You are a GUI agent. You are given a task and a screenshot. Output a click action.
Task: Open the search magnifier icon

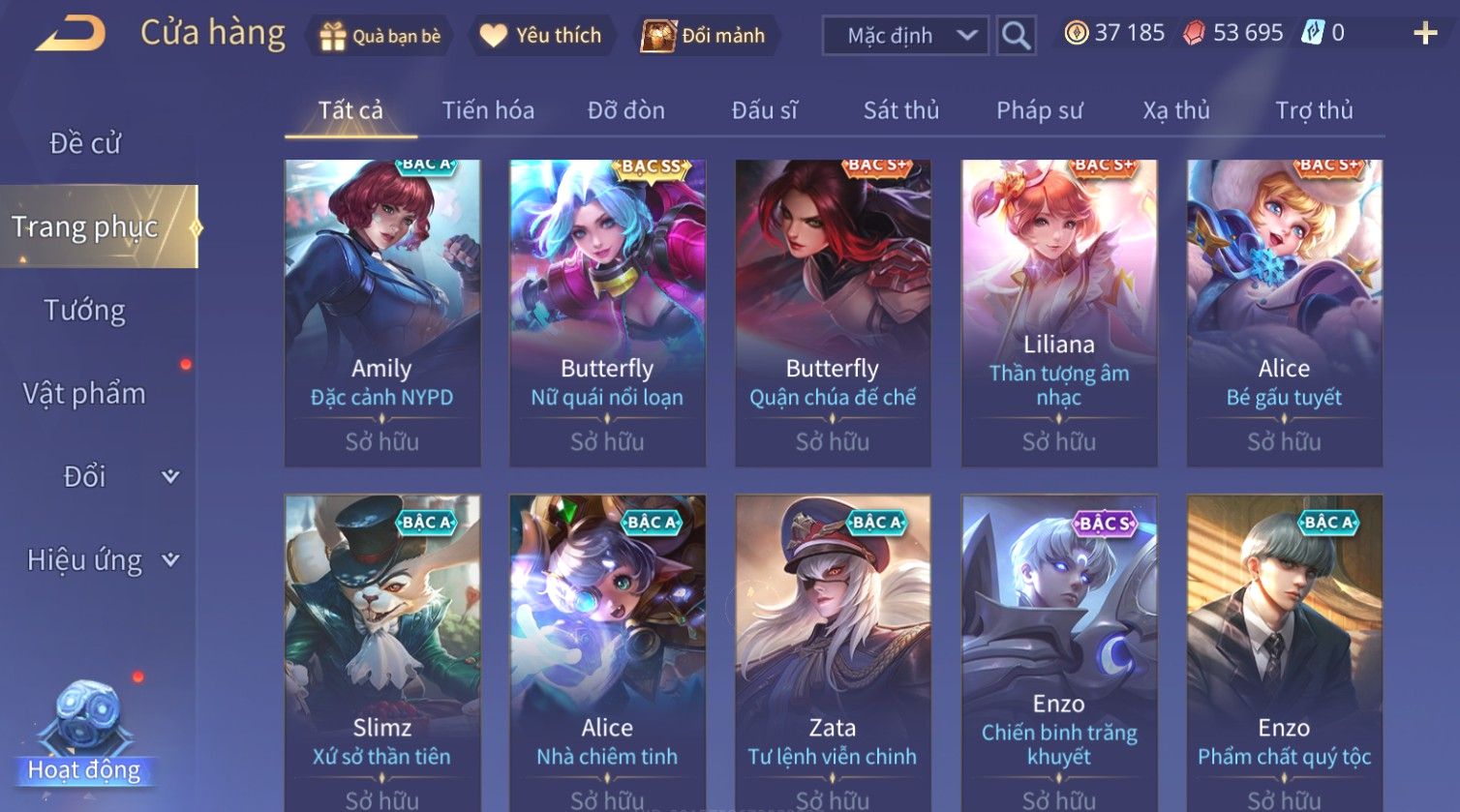tap(1016, 36)
